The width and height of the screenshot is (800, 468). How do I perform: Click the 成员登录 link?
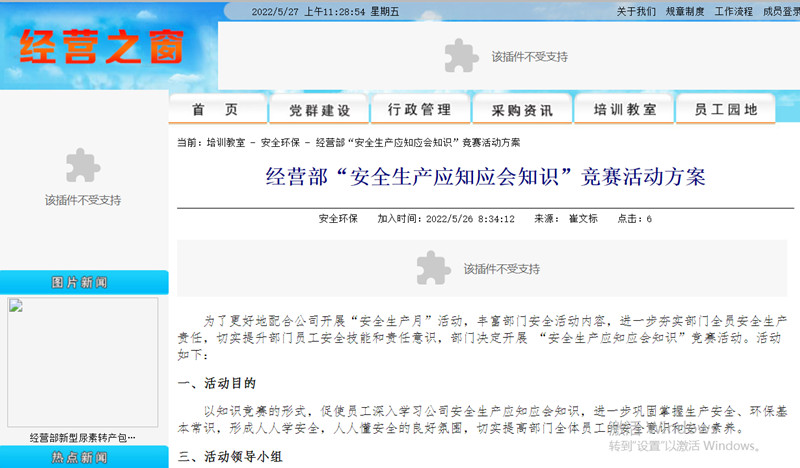tap(781, 12)
